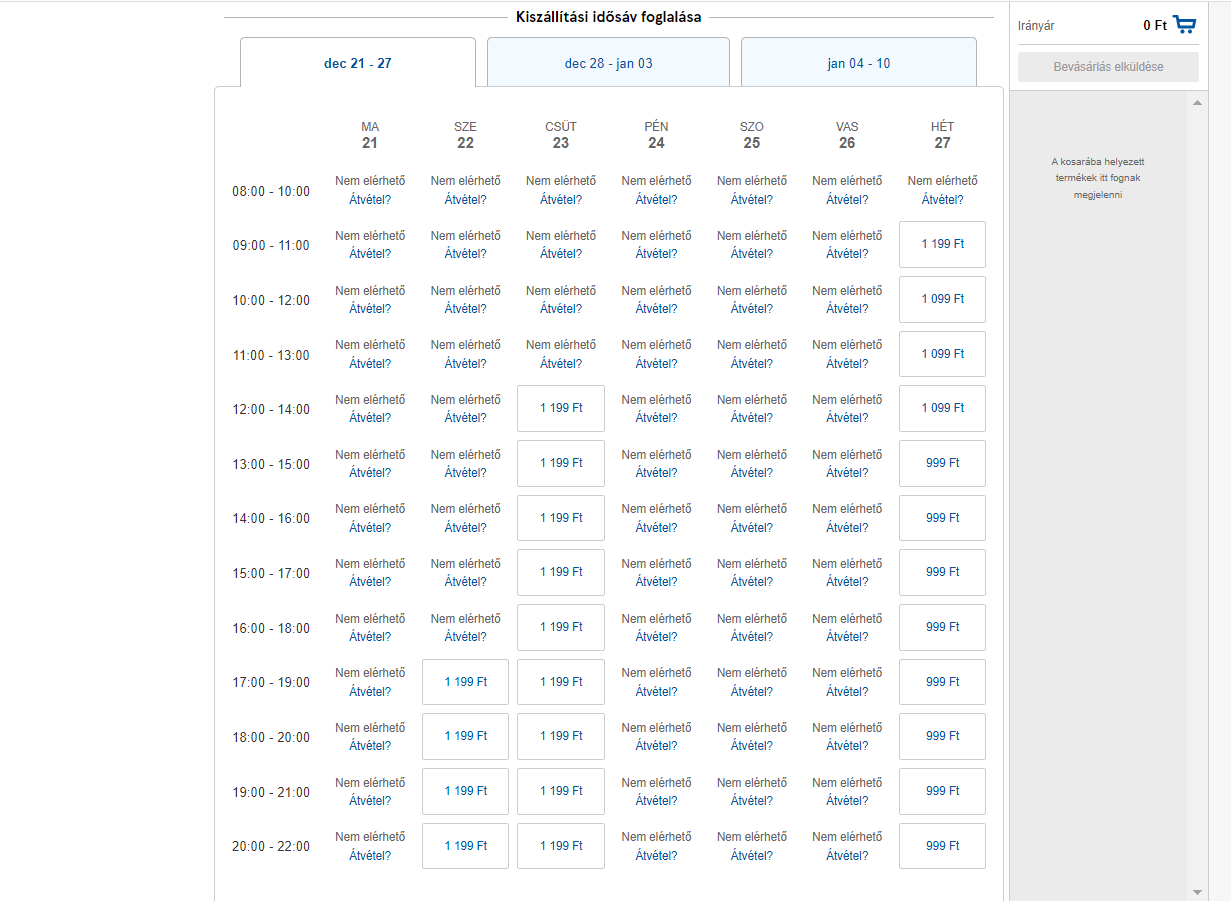
Task: Pick Wednesday 22 slot 17:00 - 19:00
Action: pyautogui.click(x=465, y=682)
